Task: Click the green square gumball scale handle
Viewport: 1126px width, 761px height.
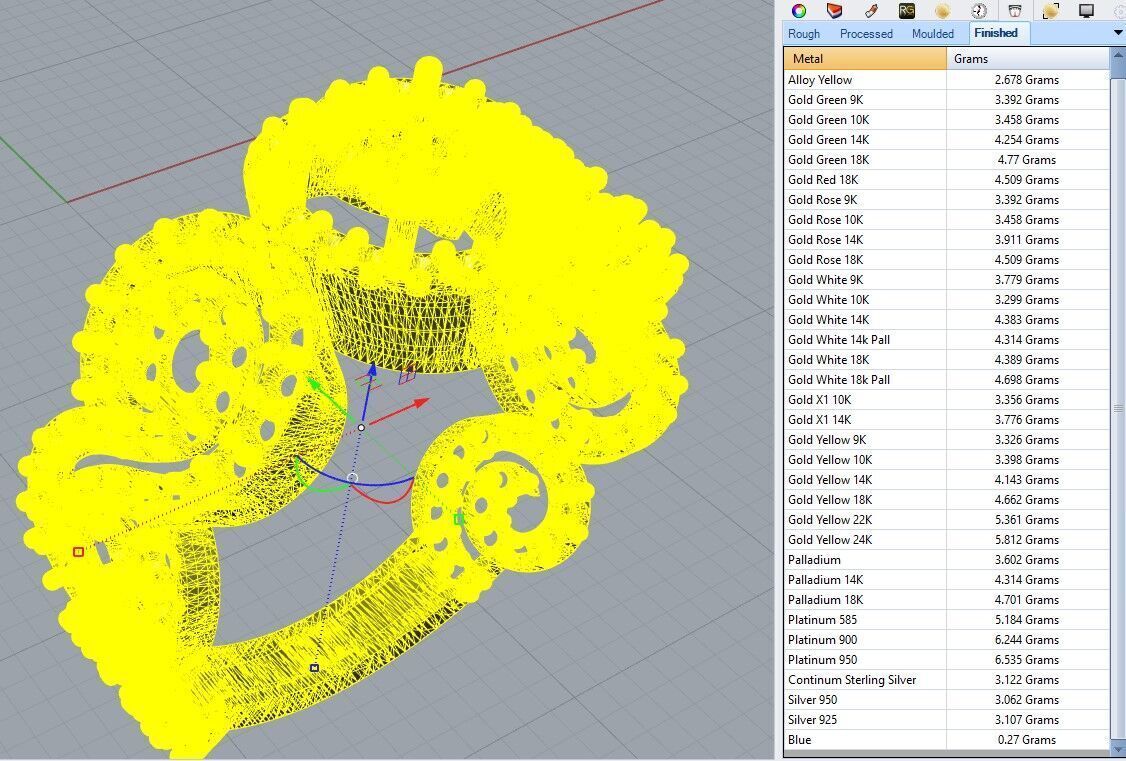Action: pos(459,519)
